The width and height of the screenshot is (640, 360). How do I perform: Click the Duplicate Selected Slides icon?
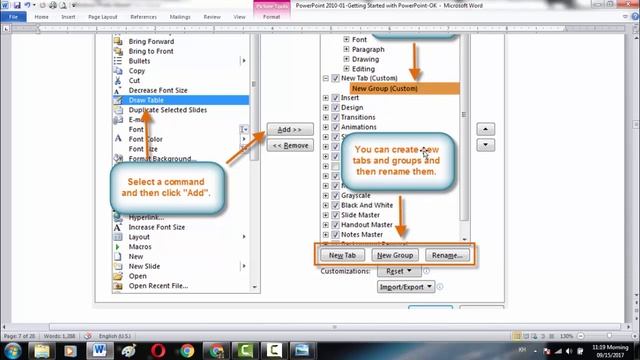pos(118,110)
